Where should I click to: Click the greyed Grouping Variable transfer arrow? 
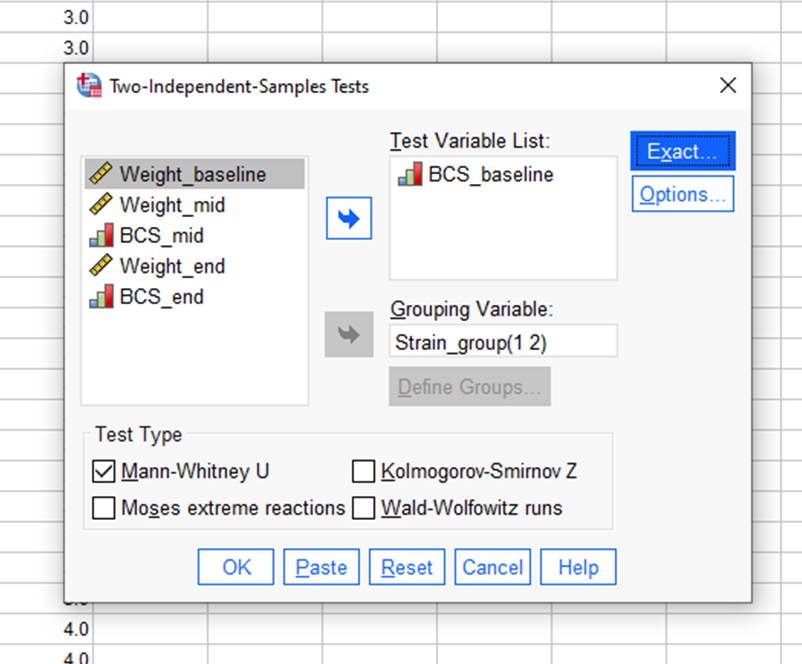tap(347, 334)
